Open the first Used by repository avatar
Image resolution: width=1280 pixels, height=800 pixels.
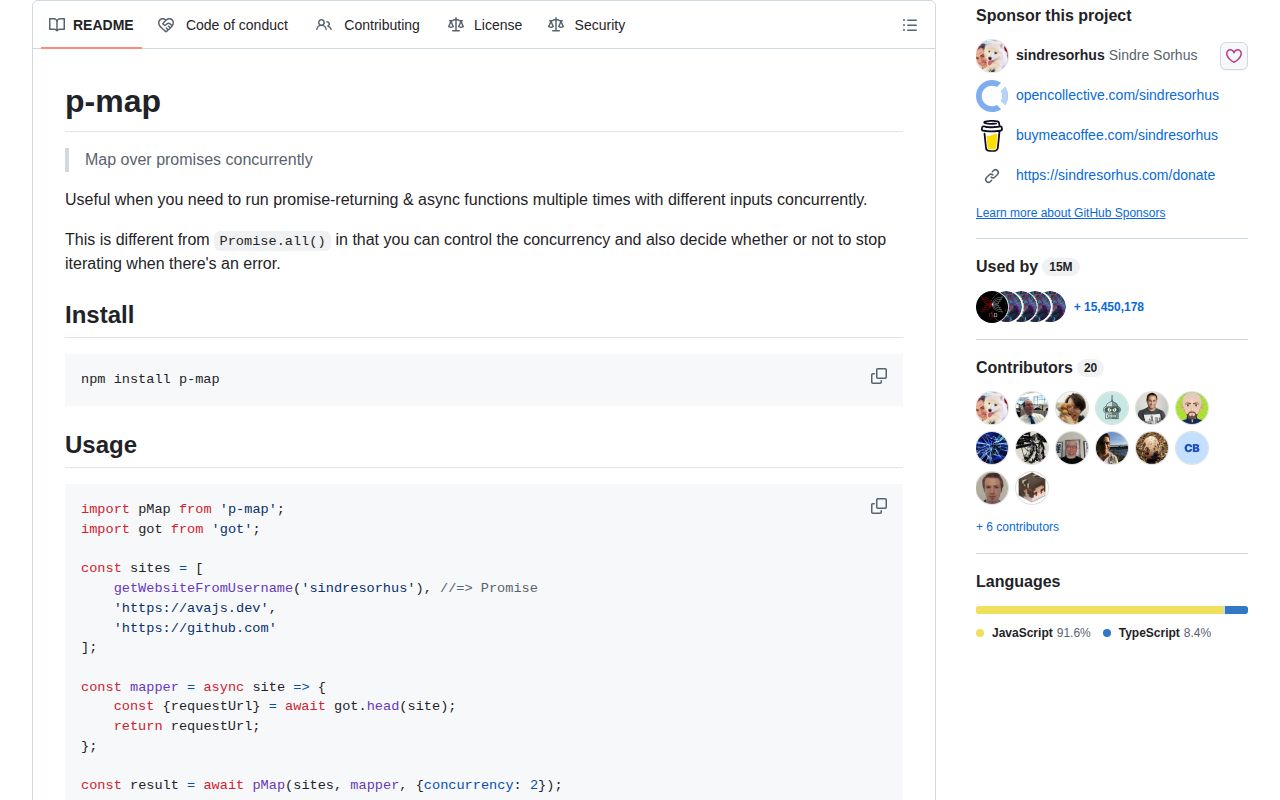[x=990, y=307]
